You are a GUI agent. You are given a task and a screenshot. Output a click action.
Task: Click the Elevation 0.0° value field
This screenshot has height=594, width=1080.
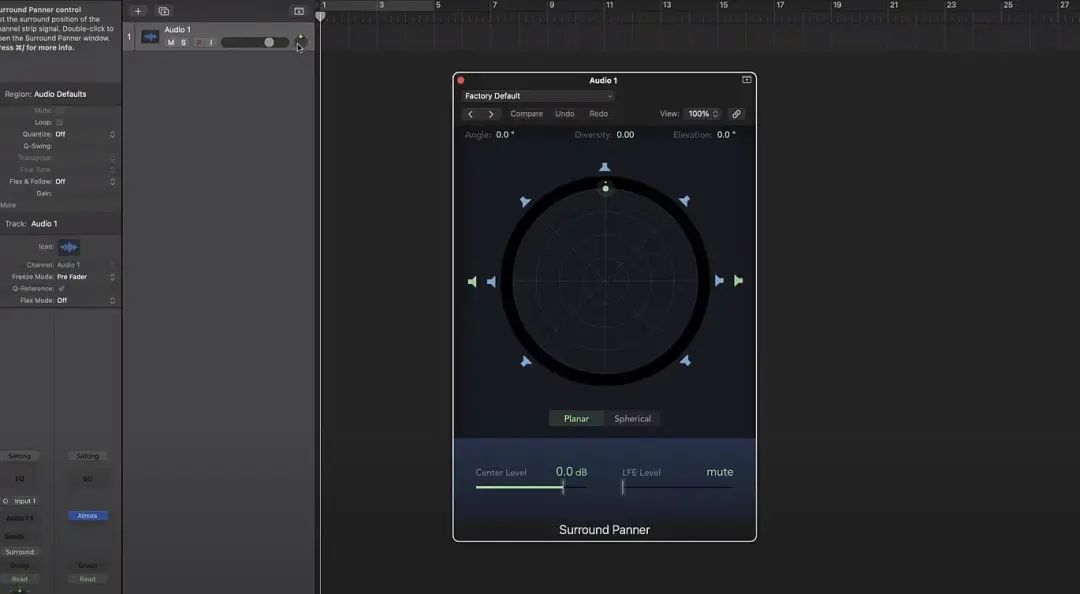(x=726, y=134)
